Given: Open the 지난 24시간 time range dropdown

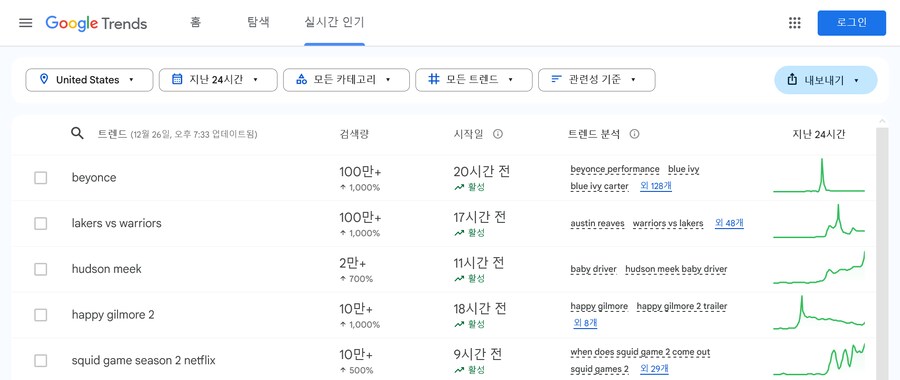Looking at the screenshot, I should [x=218, y=80].
